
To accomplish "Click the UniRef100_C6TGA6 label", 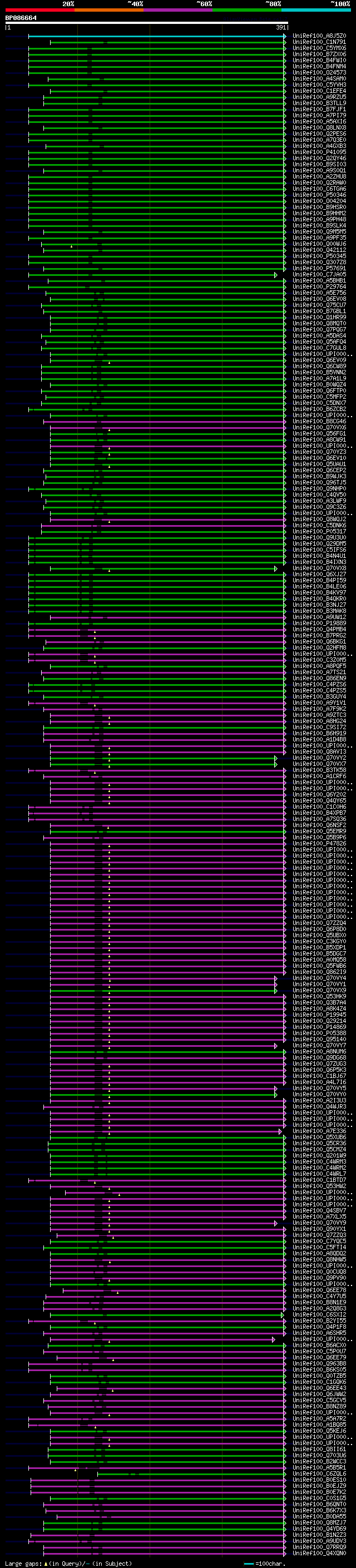I will (319, 189).
